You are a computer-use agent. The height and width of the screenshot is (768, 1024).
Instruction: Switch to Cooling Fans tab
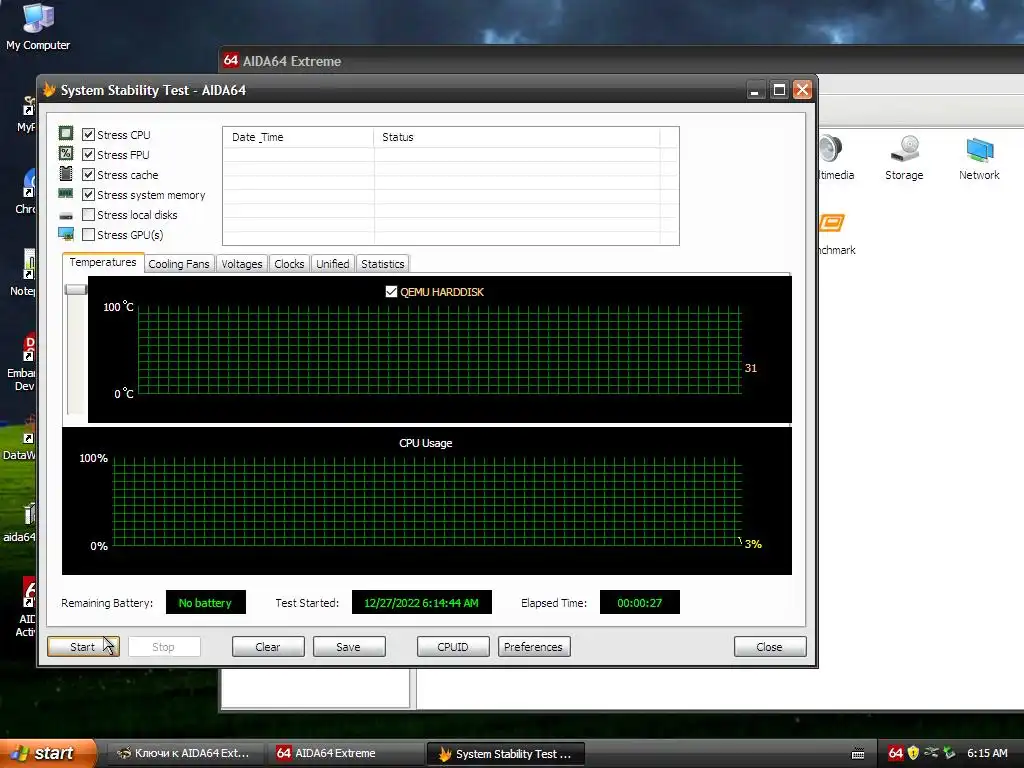point(179,264)
